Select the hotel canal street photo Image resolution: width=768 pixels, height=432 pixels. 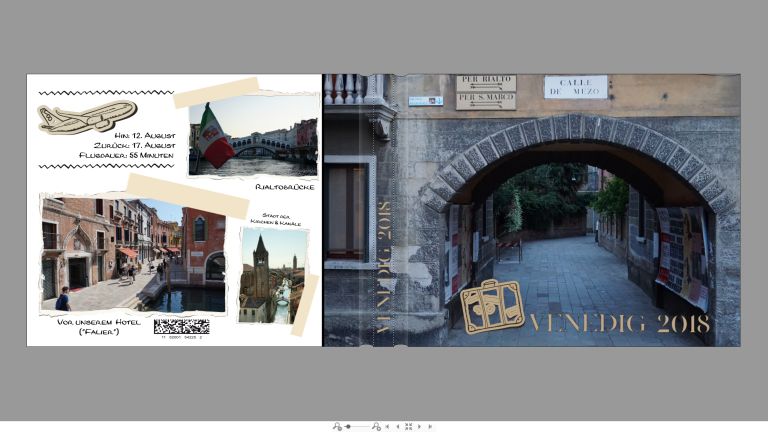133,255
